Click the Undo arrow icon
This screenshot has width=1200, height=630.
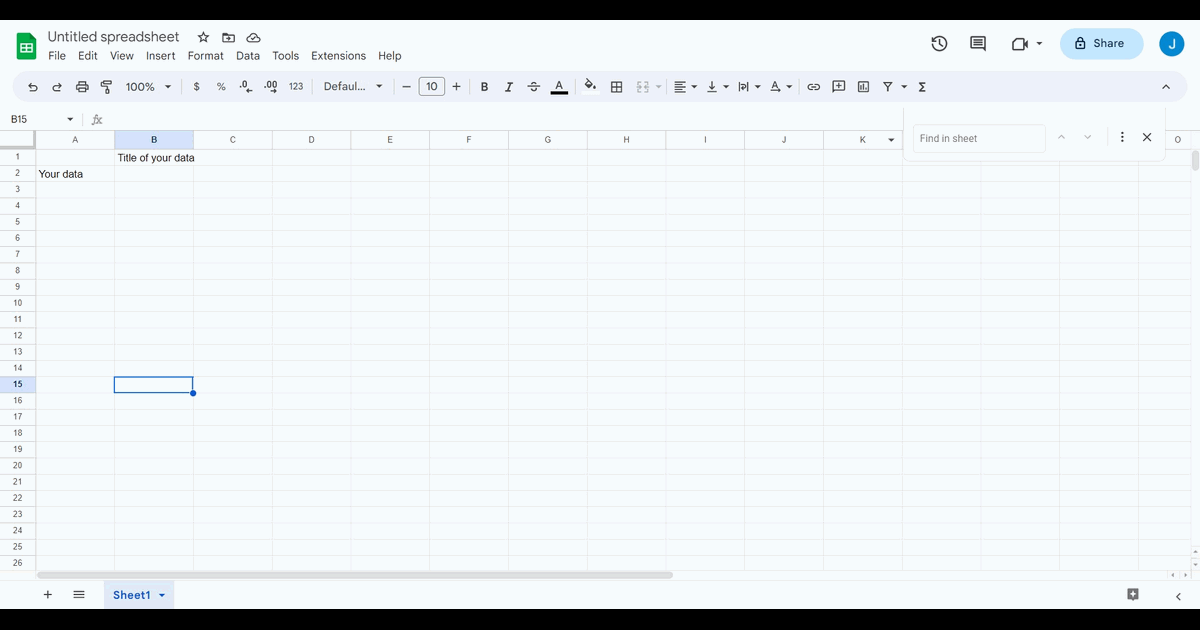(x=33, y=87)
